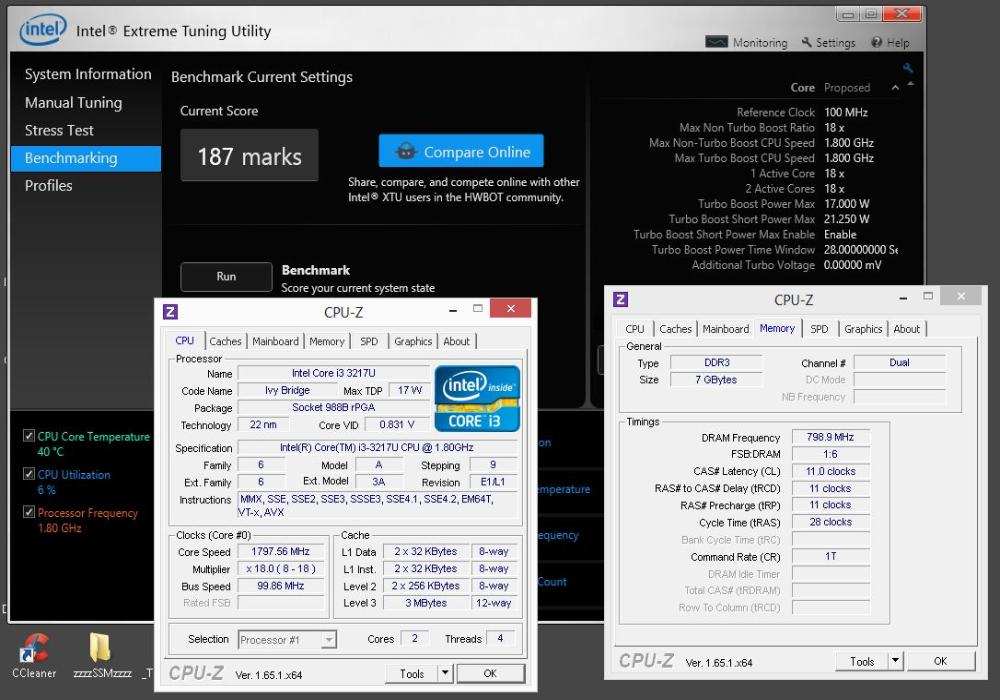Select Benchmarking in sidebar

coord(86,158)
